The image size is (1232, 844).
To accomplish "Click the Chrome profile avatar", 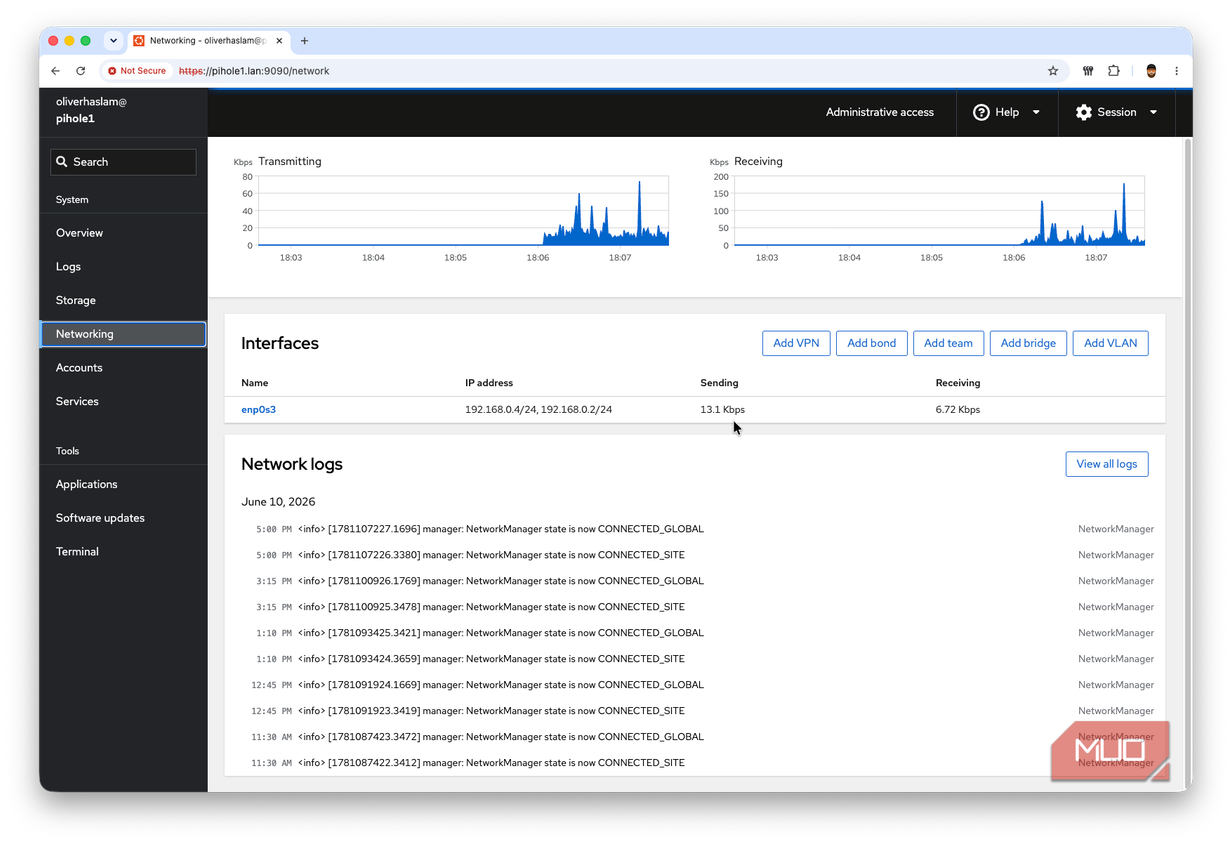I will point(1151,71).
